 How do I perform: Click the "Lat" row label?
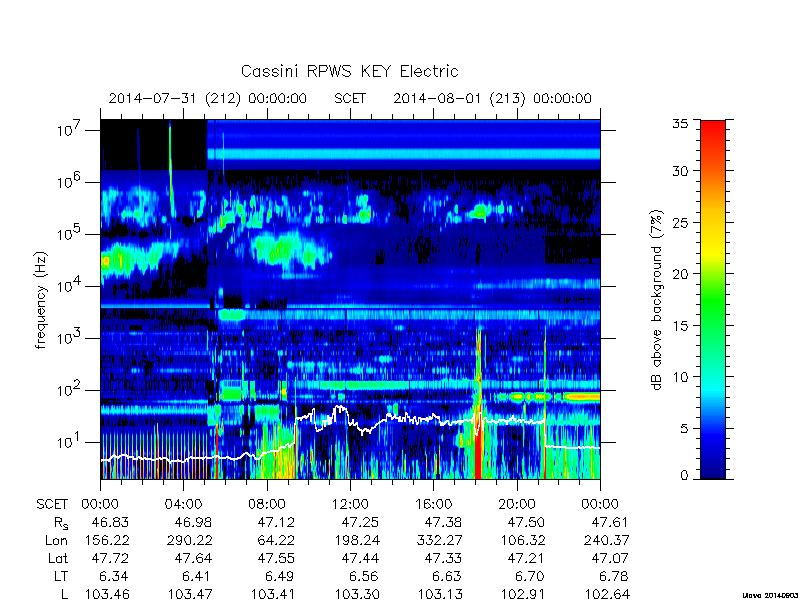58,558
